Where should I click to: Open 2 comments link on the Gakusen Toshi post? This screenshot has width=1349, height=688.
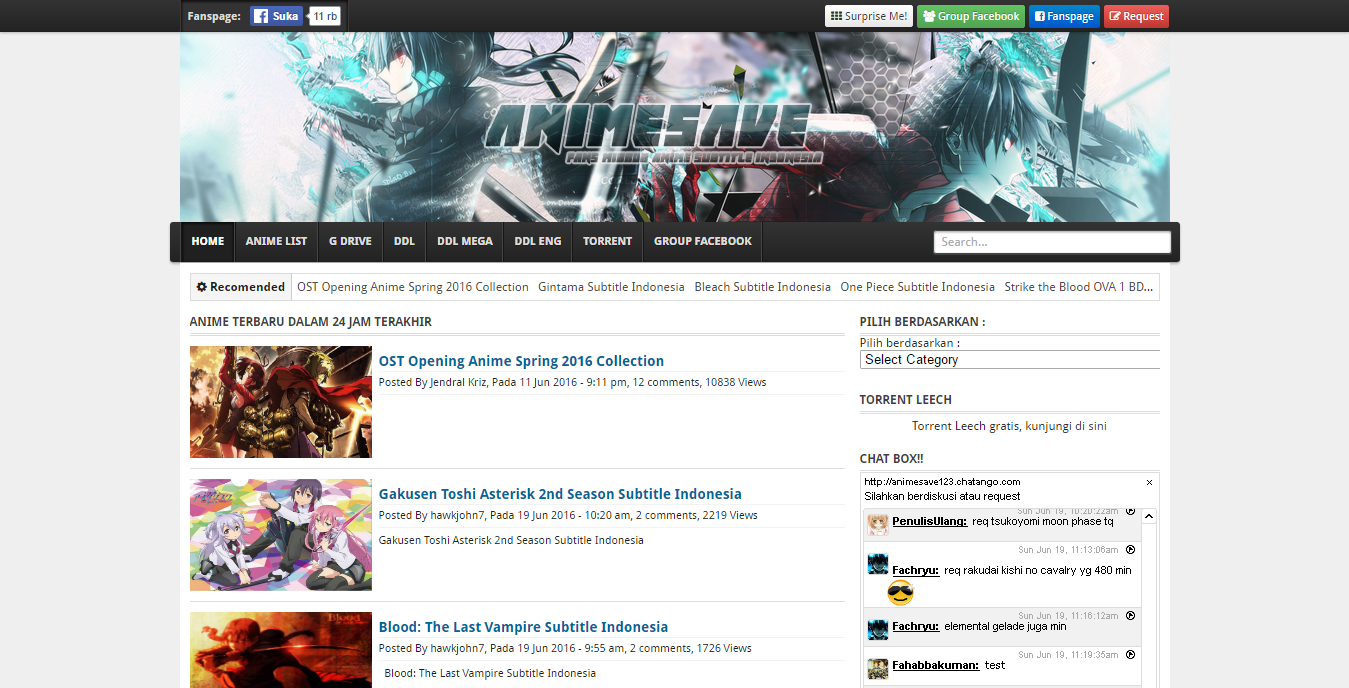[665, 515]
